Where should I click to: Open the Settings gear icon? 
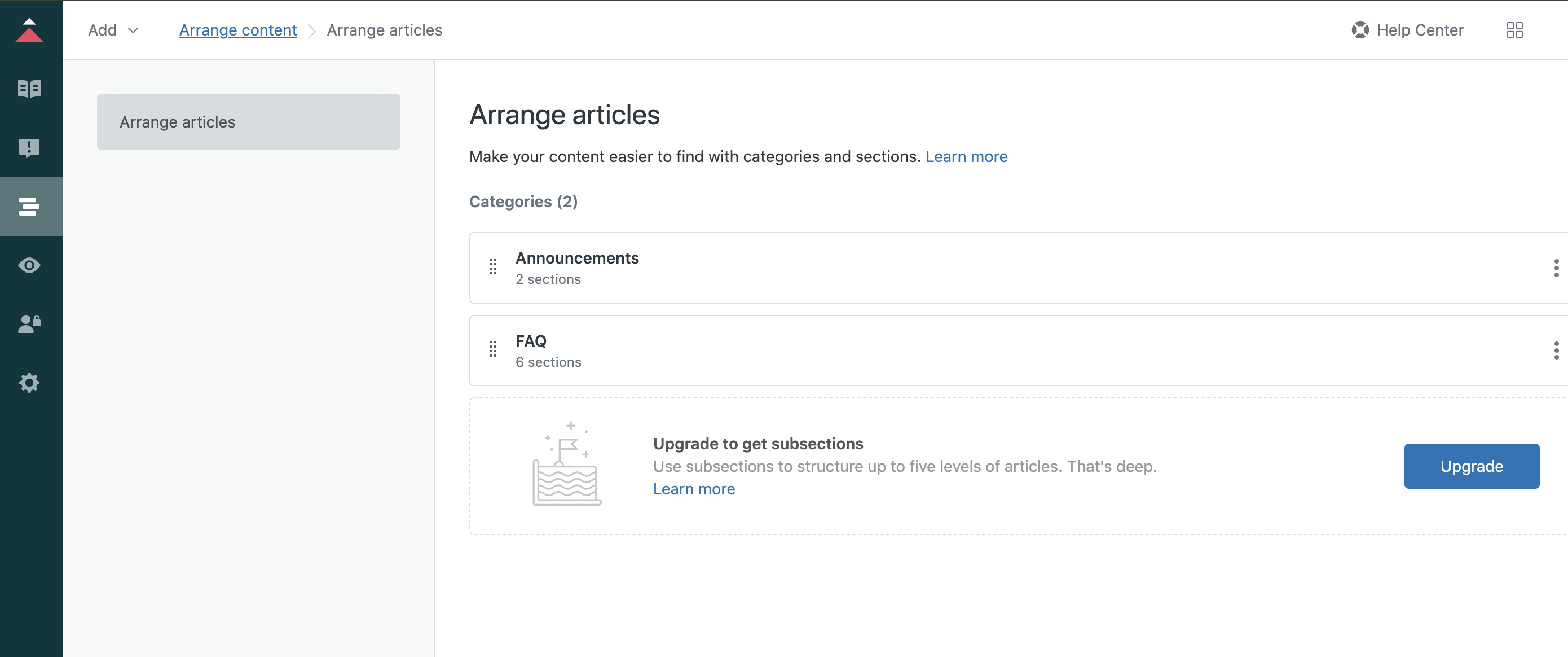[29, 382]
